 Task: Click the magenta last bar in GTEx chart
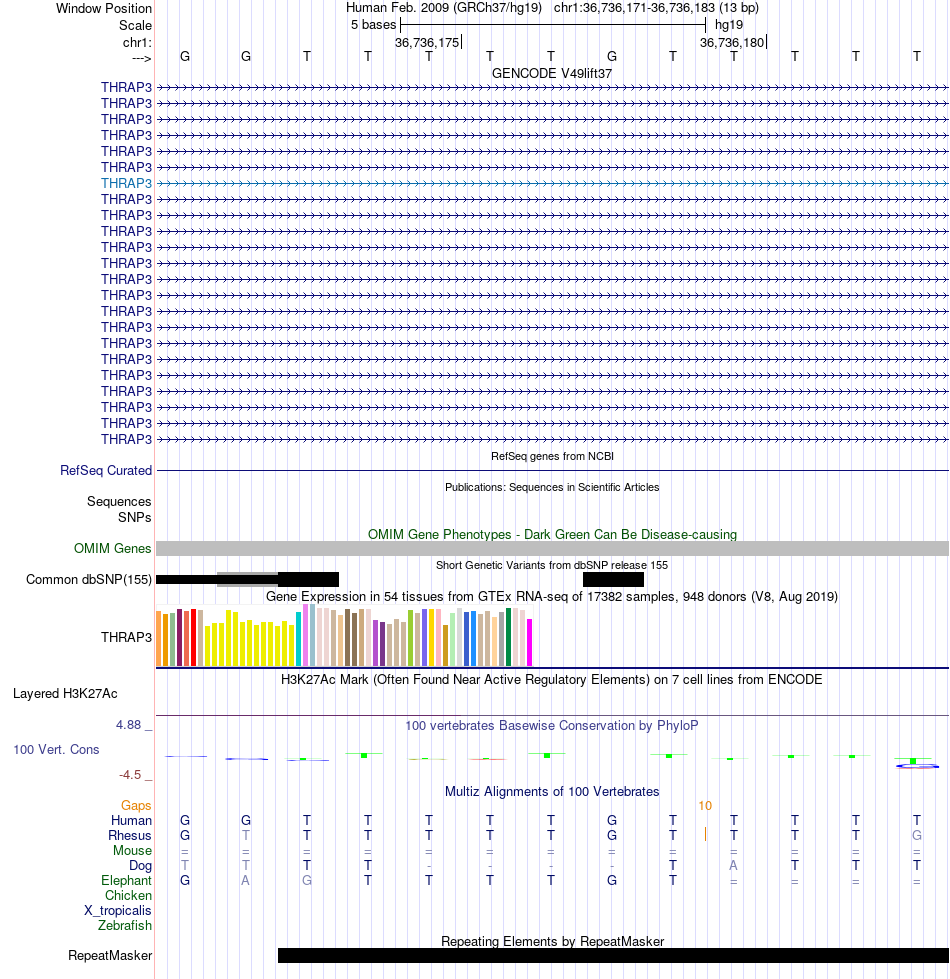pos(529,642)
